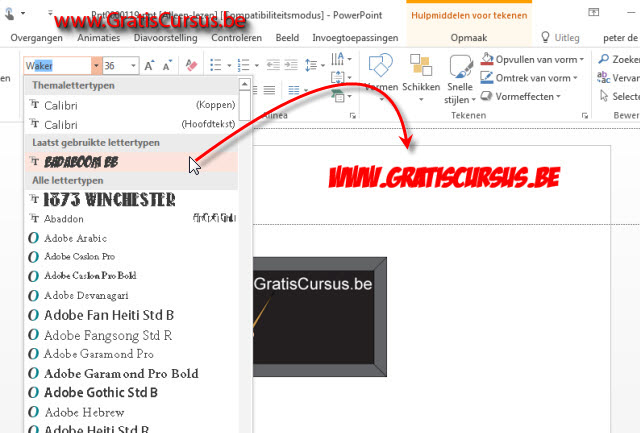Choose Adobe Garamond Pro font

[x=131, y=354]
